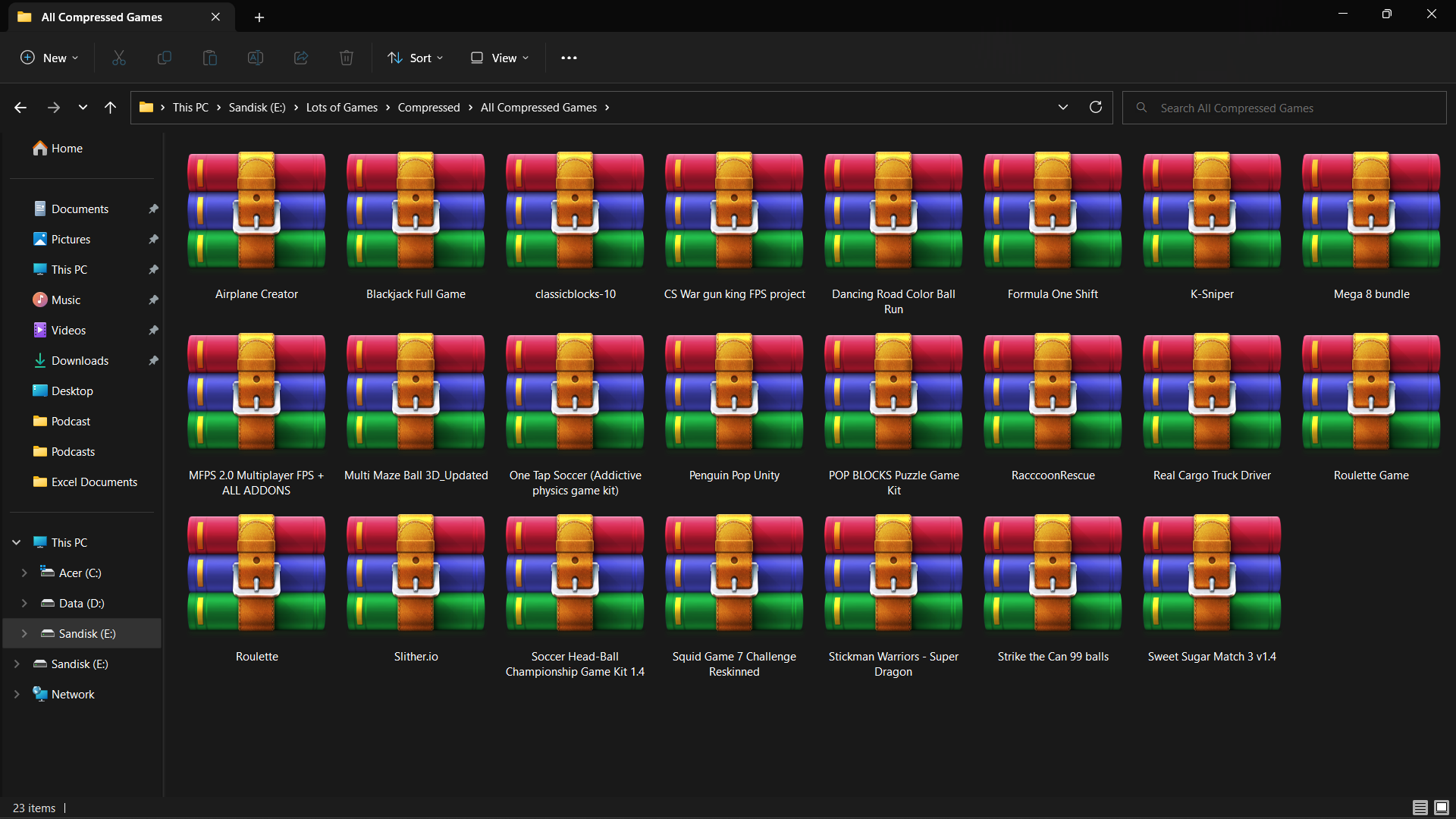Click the New button
Viewport: 1456px width, 819px height.
[49, 58]
